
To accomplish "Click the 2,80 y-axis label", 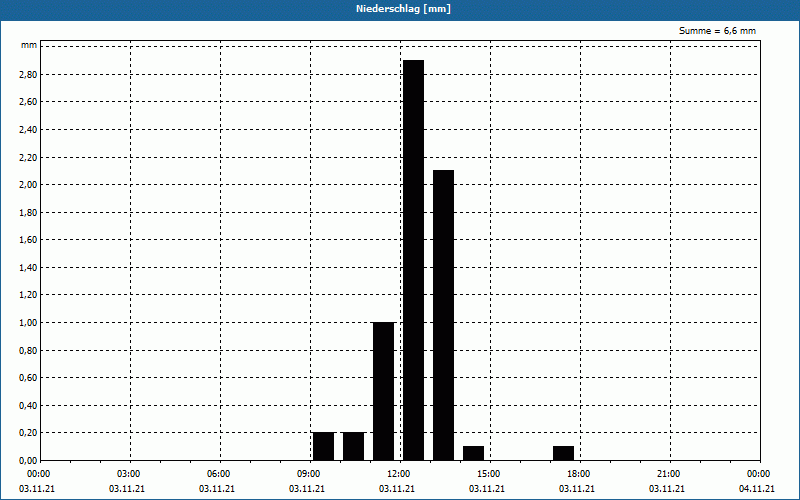I will (28, 74).
